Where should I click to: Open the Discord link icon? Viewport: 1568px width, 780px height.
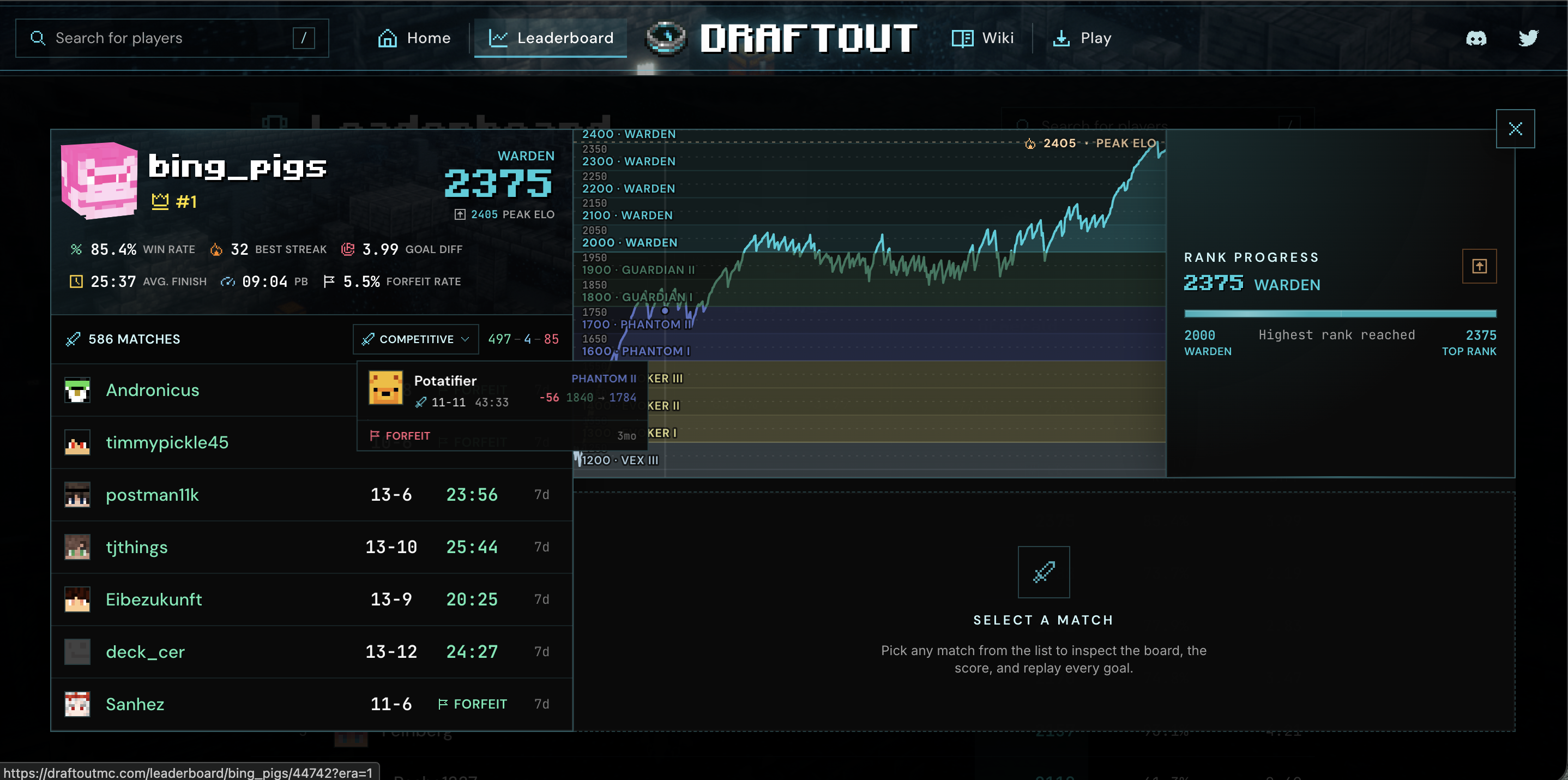[x=1476, y=38]
